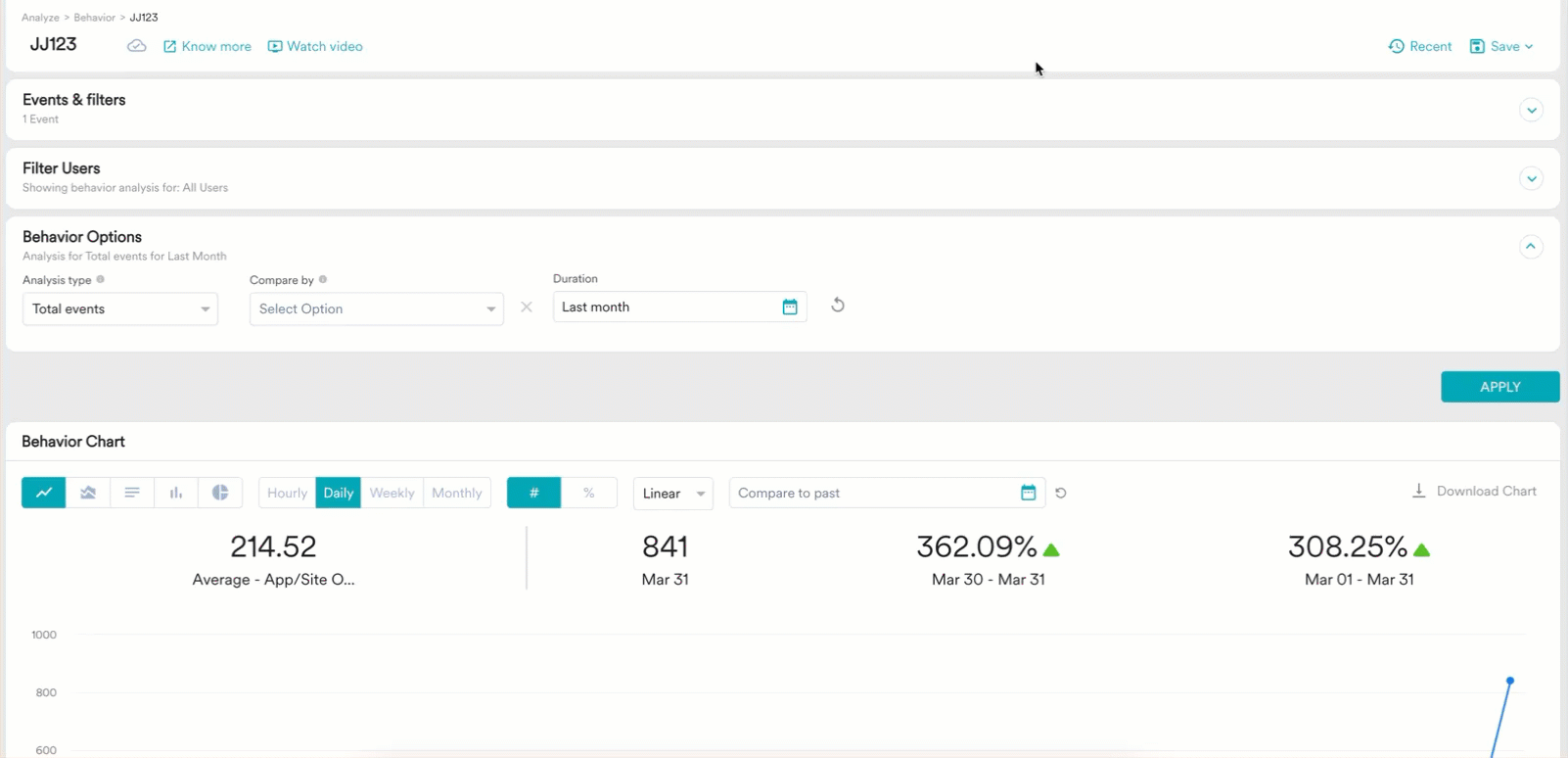1568x758 pixels.
Task: Open the Save dropdown menu
Action: 1501,46
